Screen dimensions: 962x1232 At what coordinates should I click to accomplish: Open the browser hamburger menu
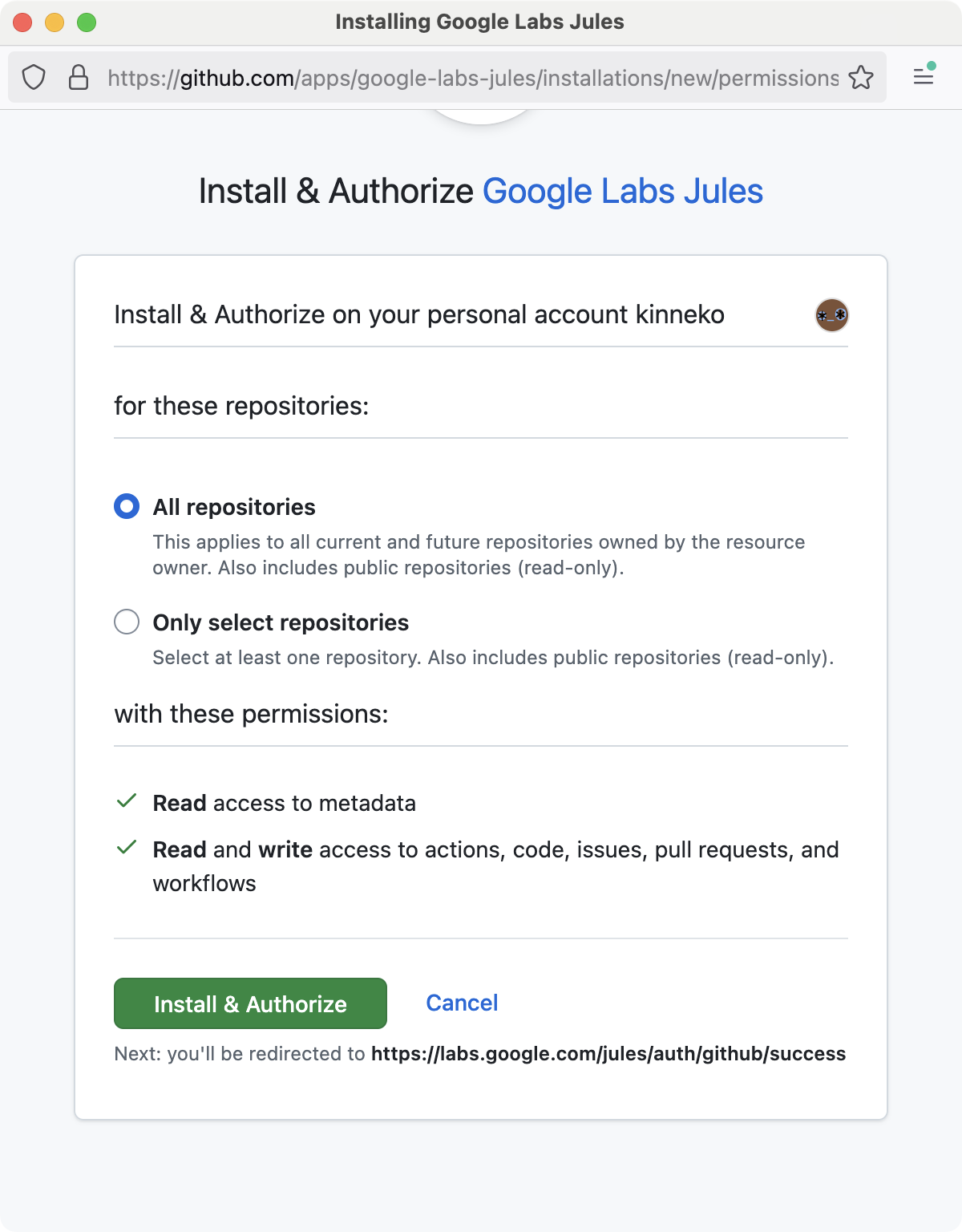[924, 76]
